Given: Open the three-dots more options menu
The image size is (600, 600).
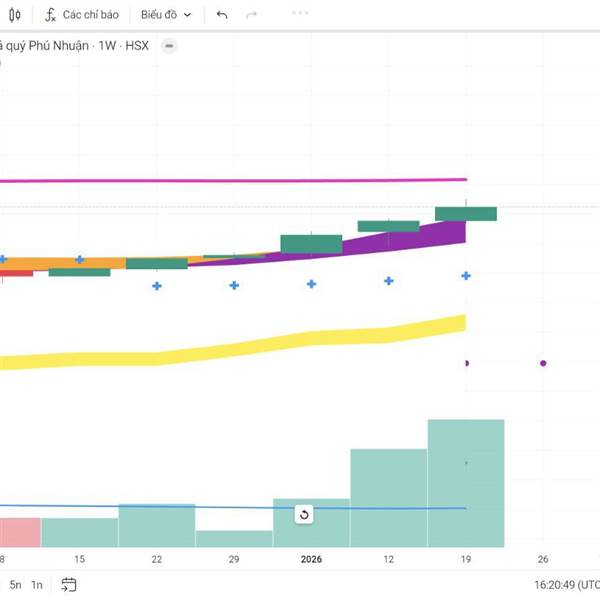Looking at the screenshot, I should pos(300,15).
